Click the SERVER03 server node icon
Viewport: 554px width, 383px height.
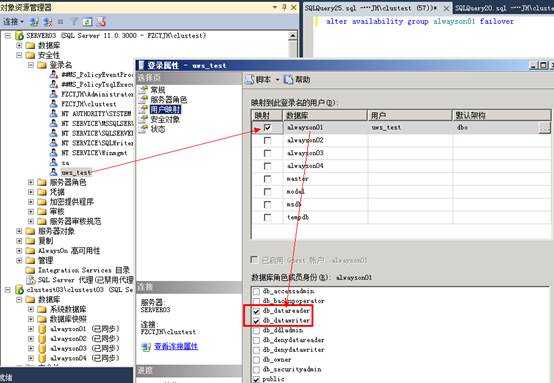point(19,36)
